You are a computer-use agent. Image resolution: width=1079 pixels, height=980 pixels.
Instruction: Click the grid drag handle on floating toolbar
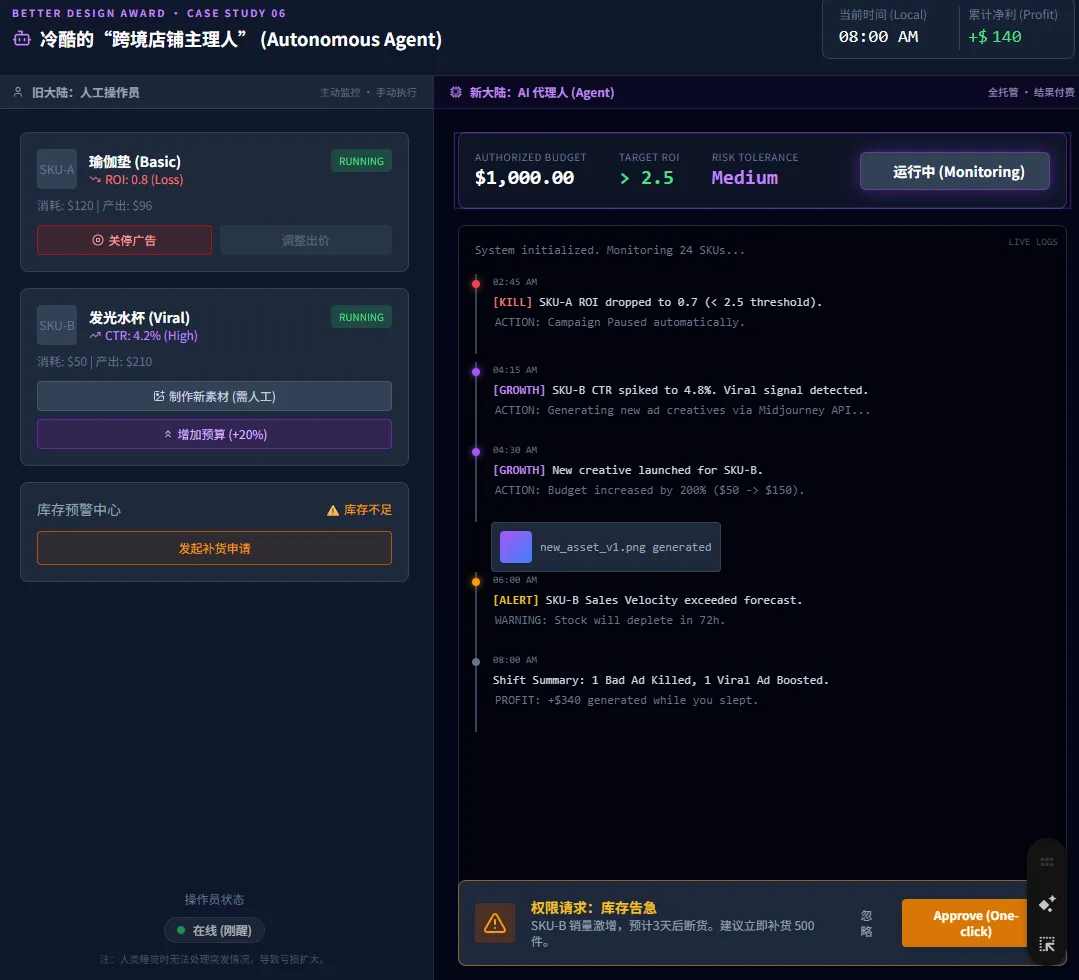click(1047, 862)
